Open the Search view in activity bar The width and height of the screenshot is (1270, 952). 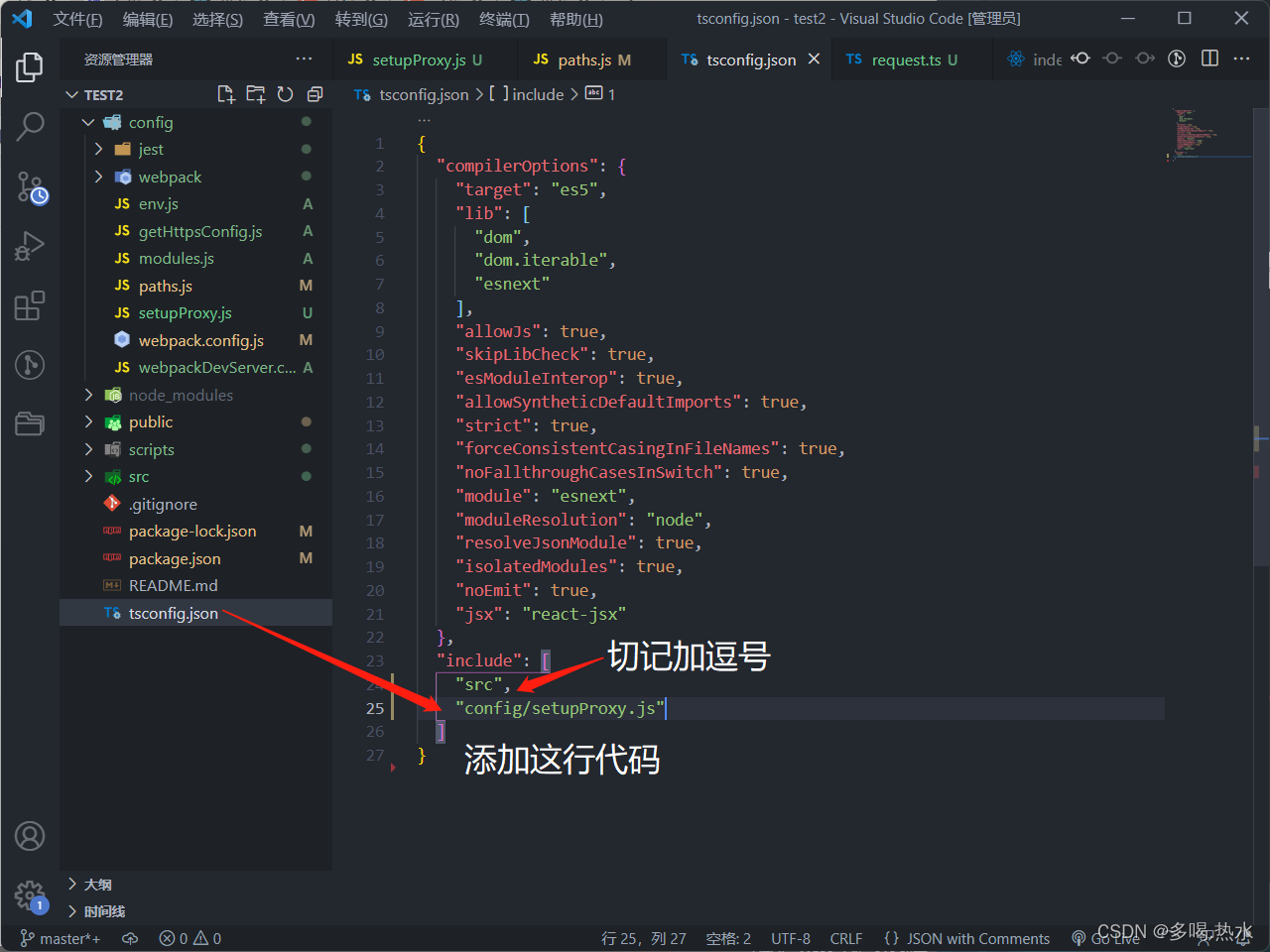tap(30, 126)
